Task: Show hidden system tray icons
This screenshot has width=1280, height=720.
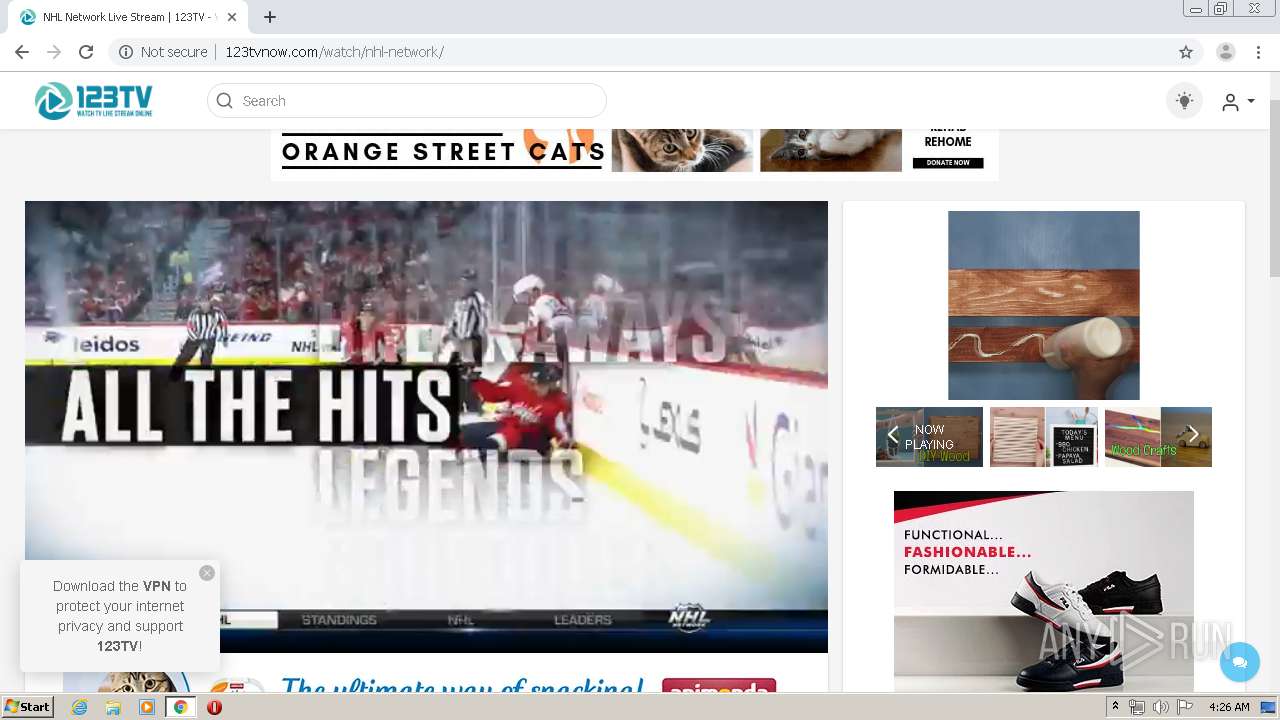Action: (1116, 707)
